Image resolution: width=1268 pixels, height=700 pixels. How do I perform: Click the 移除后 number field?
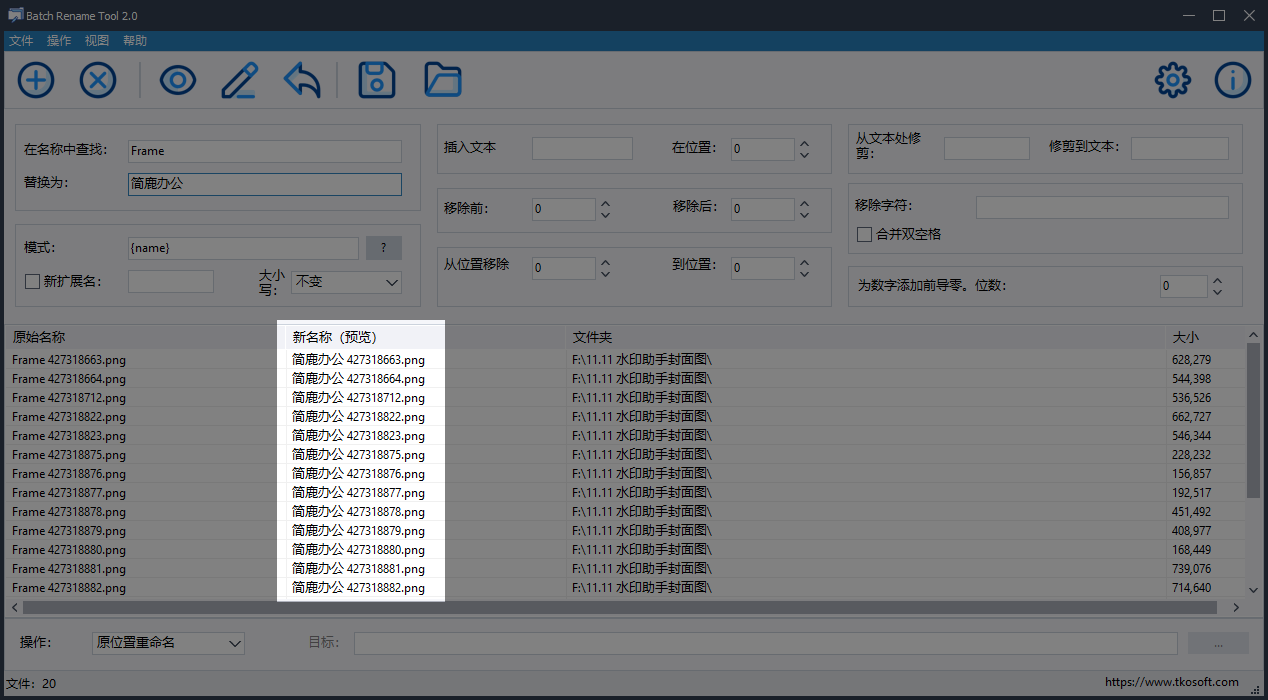tap(763, 209)
